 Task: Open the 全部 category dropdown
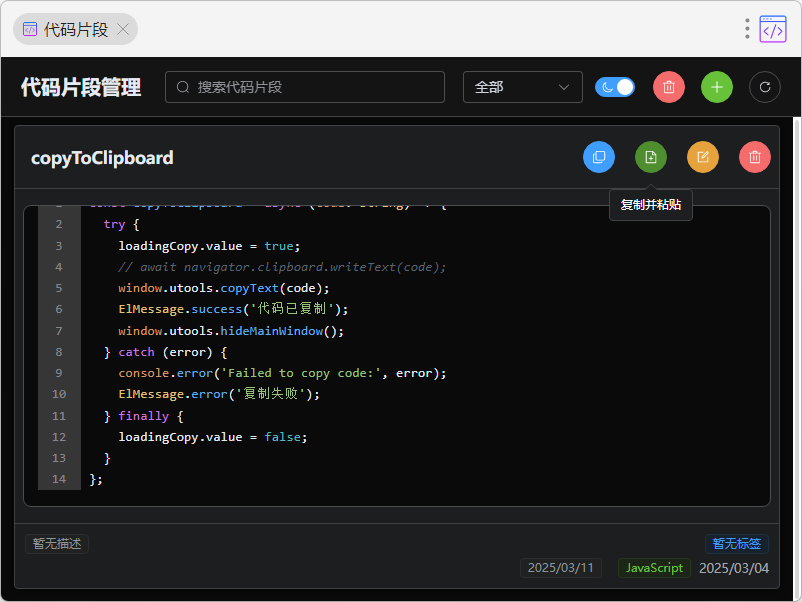(523, 87)
